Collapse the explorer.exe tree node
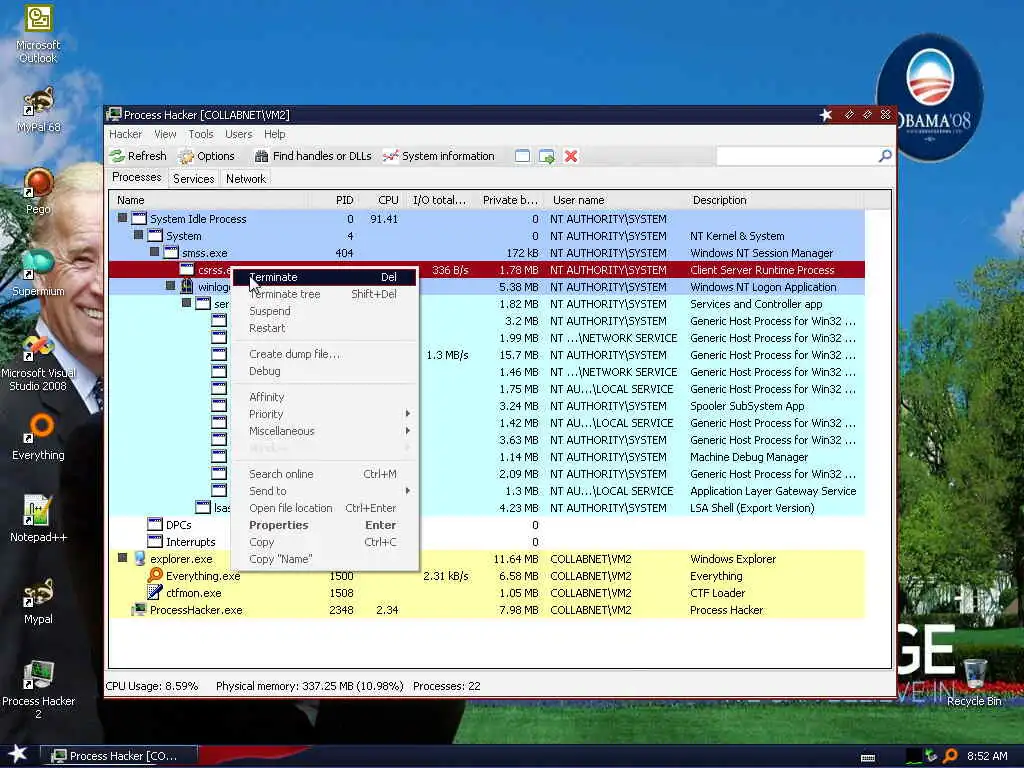 pyautogui.click(x=122, y=558)
